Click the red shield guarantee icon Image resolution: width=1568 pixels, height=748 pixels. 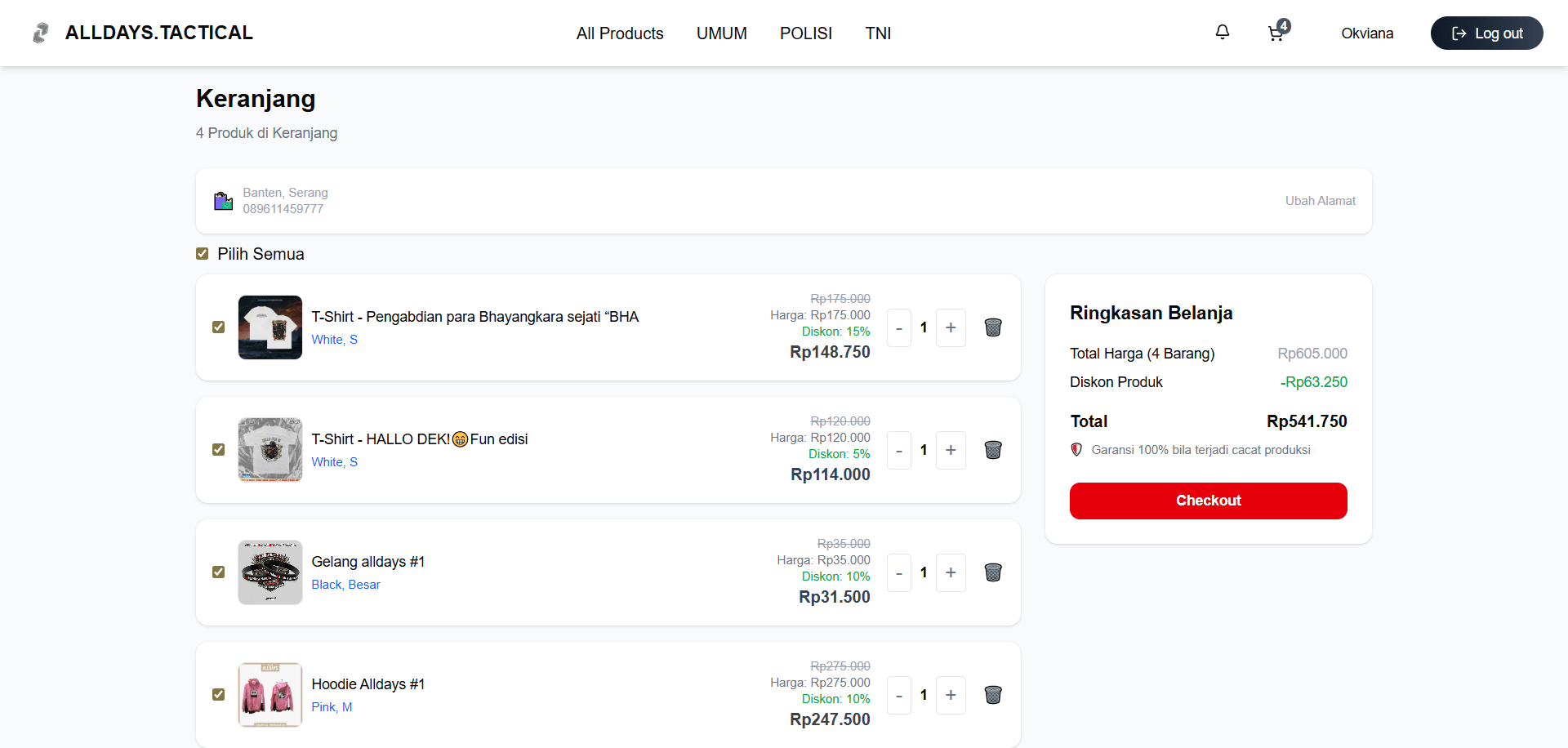1076,450
